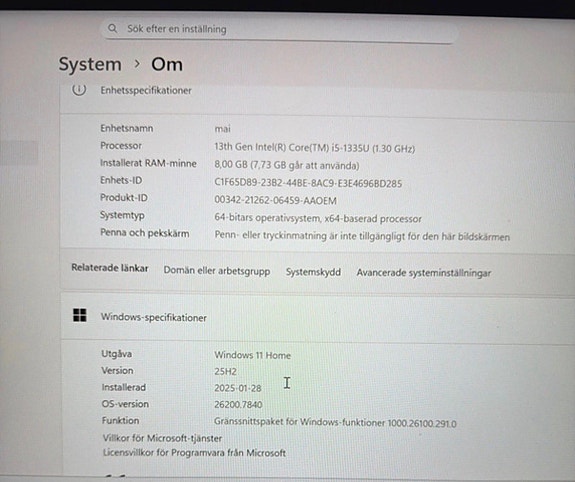This screenshot has height=482, width=575.
Task: Click the breadcrumb chevron after System
Action: (x=137, y=64)
